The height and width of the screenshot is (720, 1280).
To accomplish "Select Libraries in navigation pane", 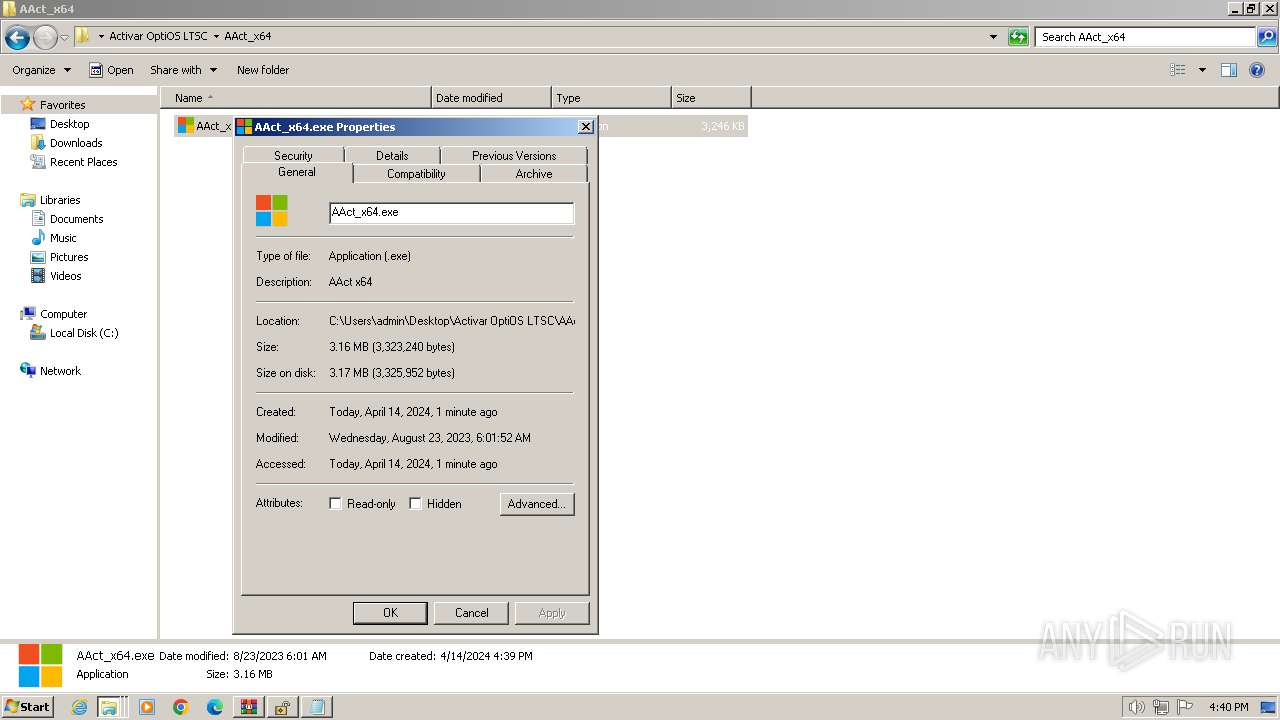I will click(60, 200).
